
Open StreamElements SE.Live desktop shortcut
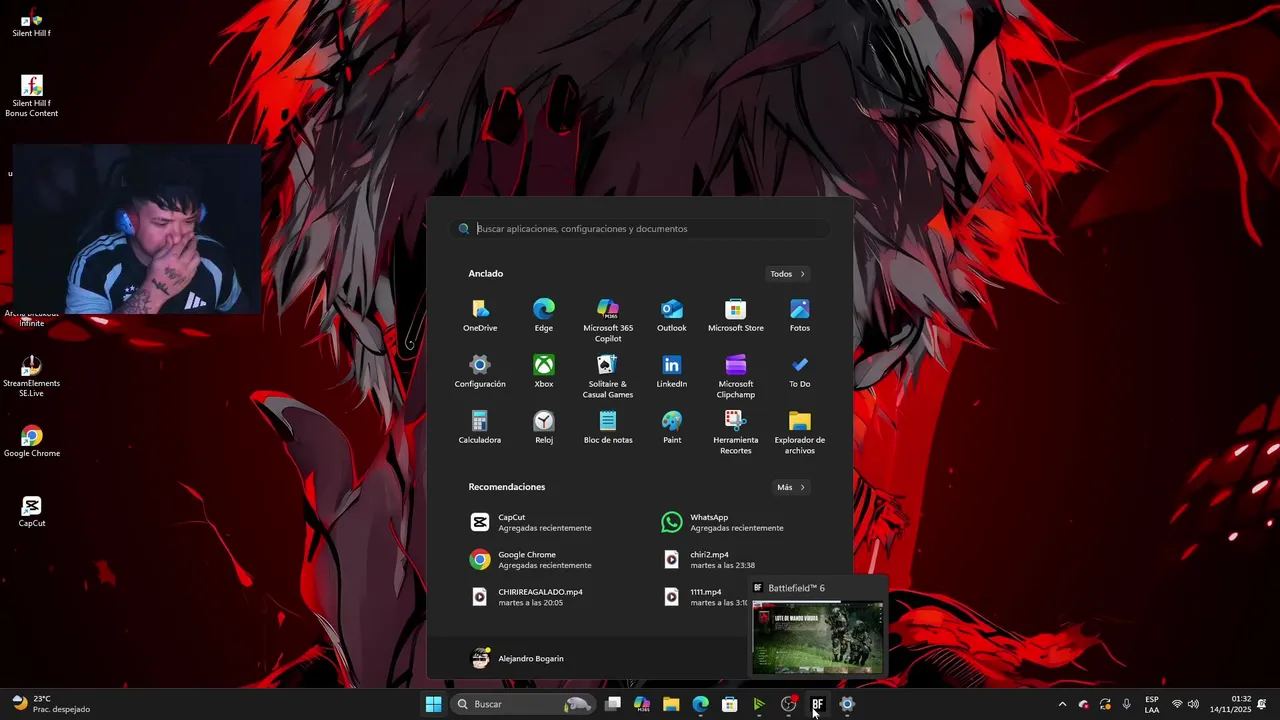click(32, 376)
